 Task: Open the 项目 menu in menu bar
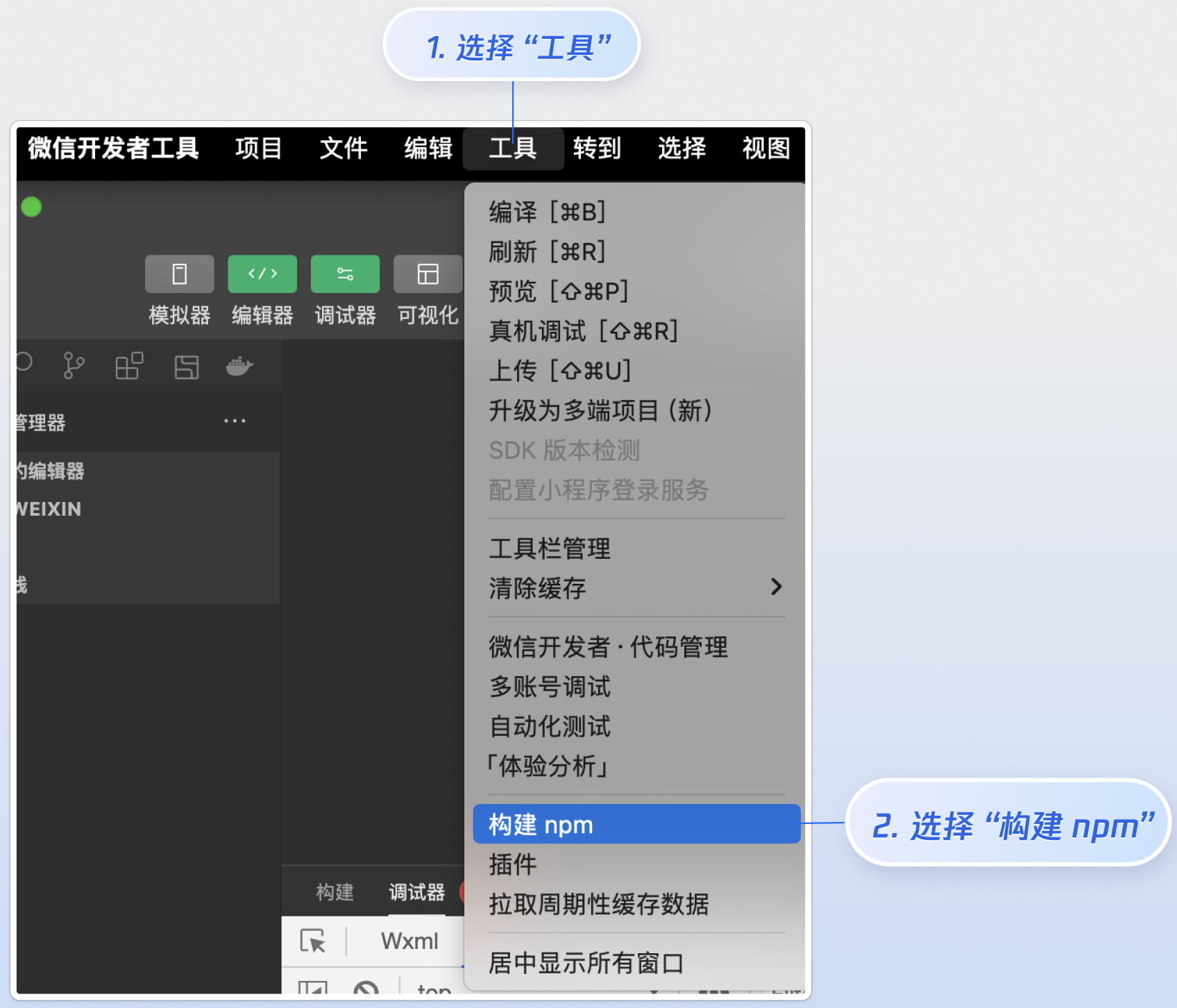point(258,148)
